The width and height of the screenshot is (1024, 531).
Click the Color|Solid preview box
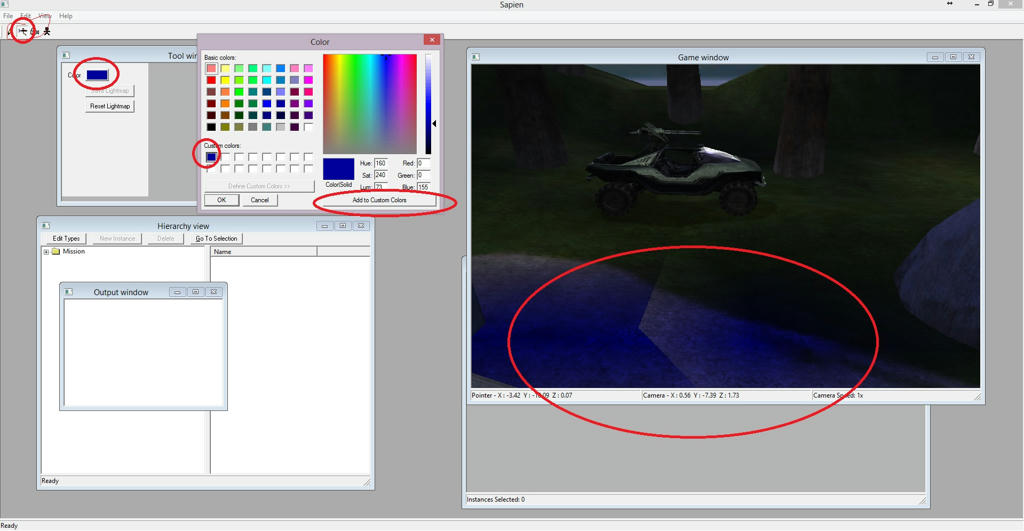pyautogui.click(x=338, y=169)
